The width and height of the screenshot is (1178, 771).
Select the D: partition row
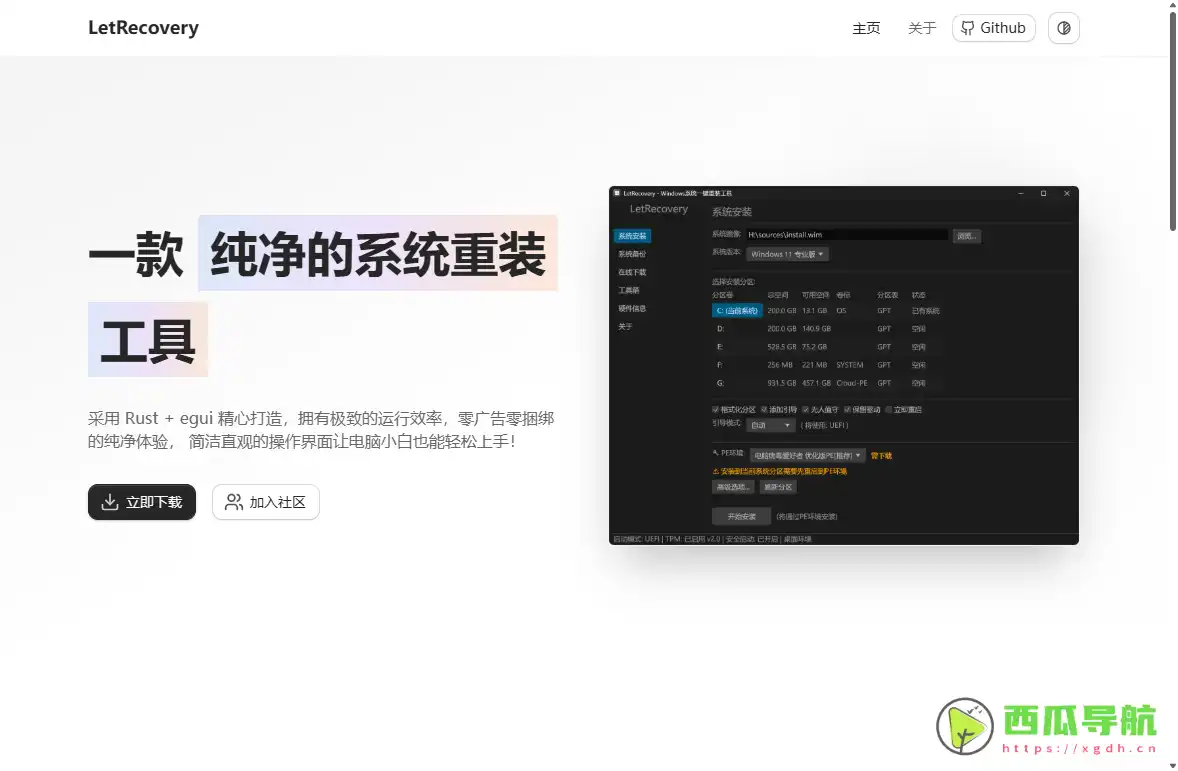point(826,328)
